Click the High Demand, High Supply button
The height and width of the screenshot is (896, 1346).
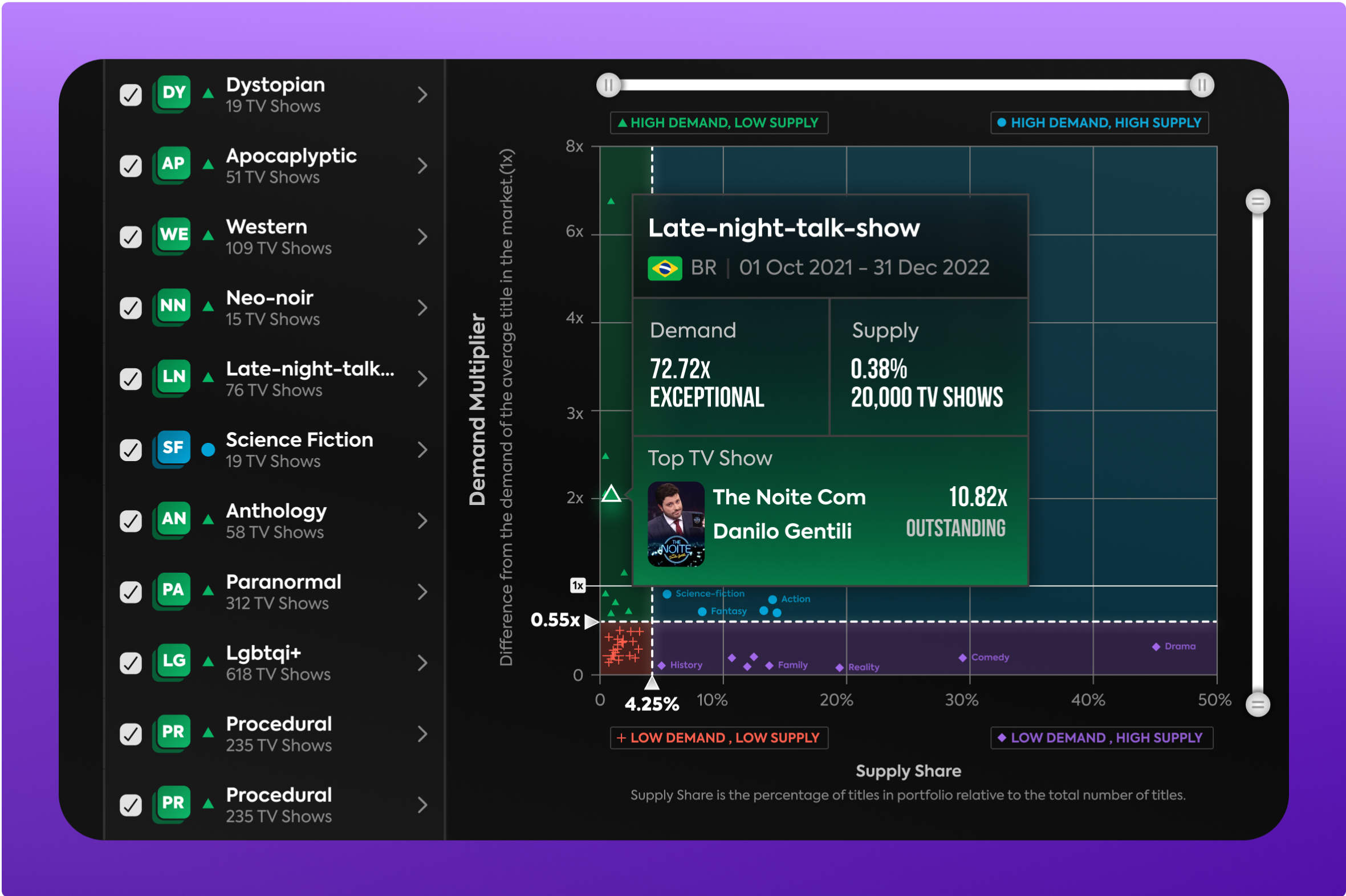1099,123
